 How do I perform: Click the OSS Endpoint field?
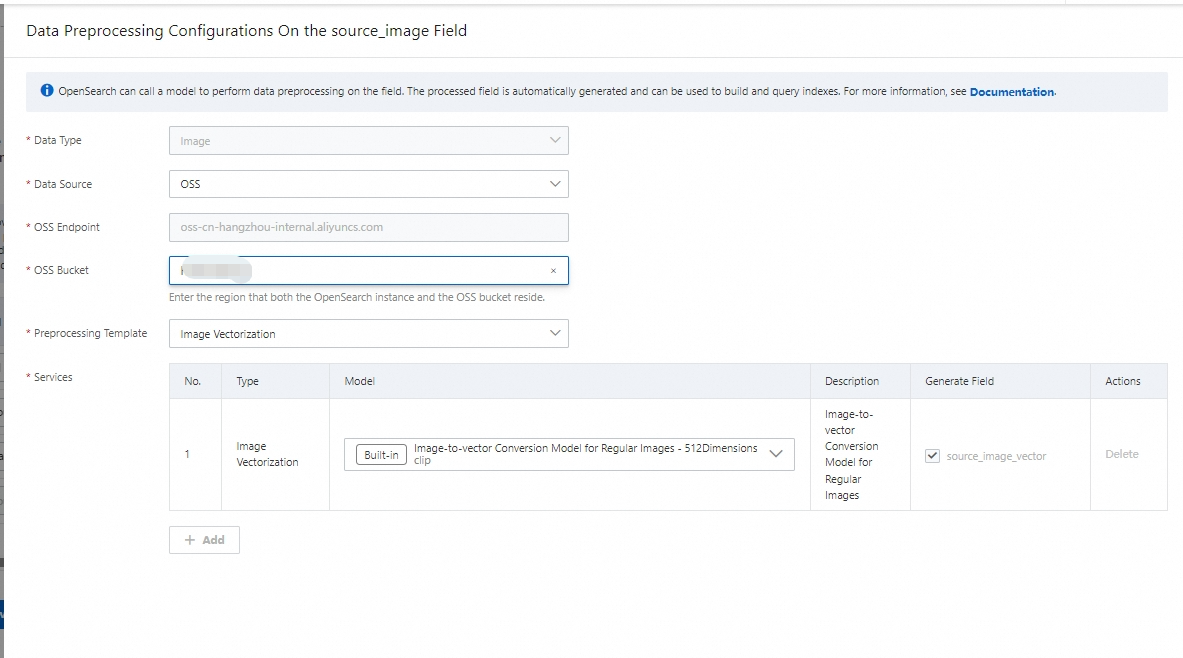368,227
